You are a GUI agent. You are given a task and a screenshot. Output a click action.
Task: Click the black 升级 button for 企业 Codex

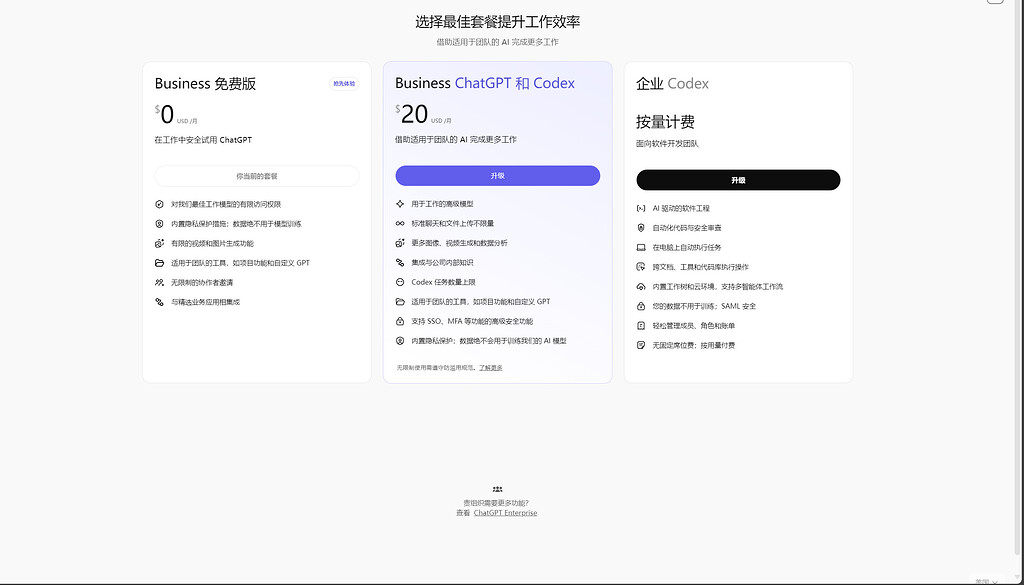[738, 180]
